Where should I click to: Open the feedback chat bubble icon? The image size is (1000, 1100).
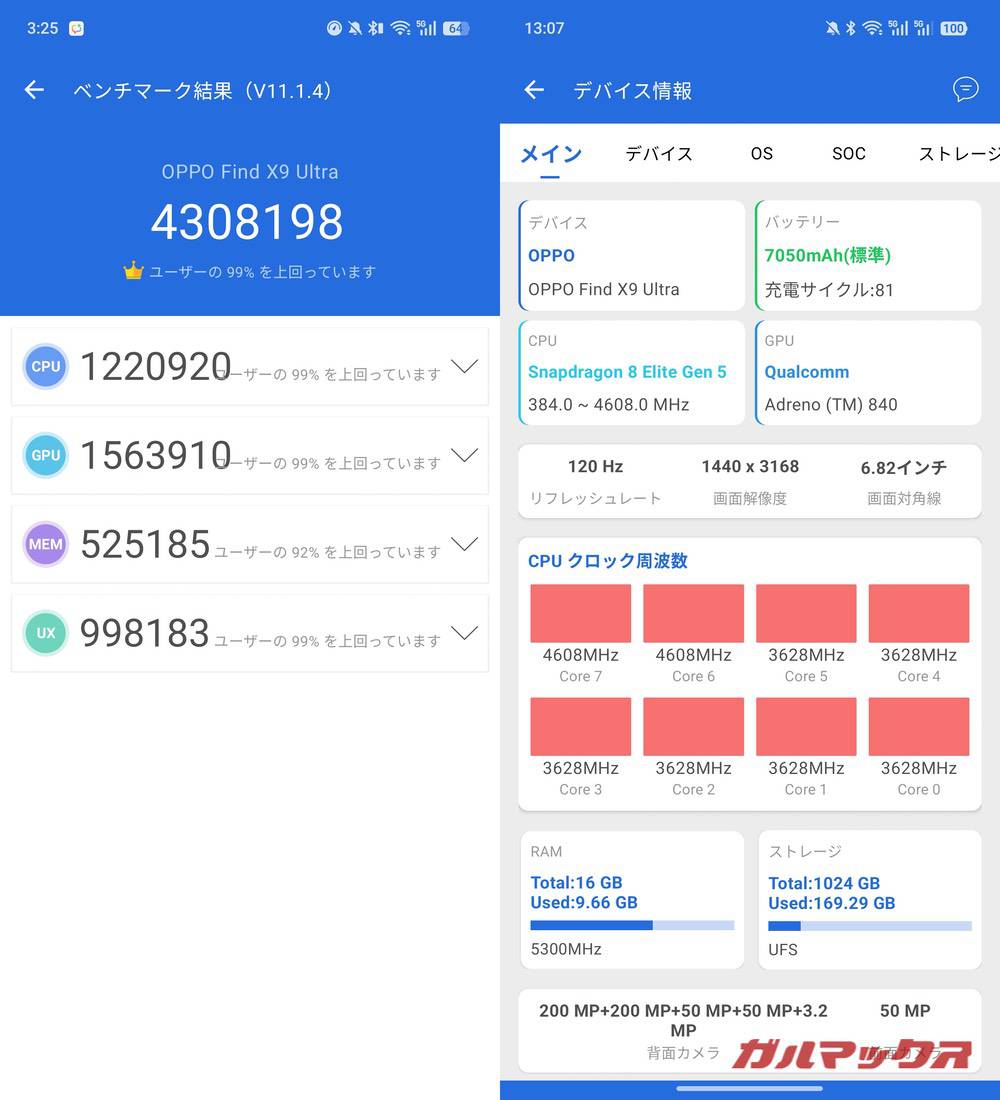click(966, 89)
